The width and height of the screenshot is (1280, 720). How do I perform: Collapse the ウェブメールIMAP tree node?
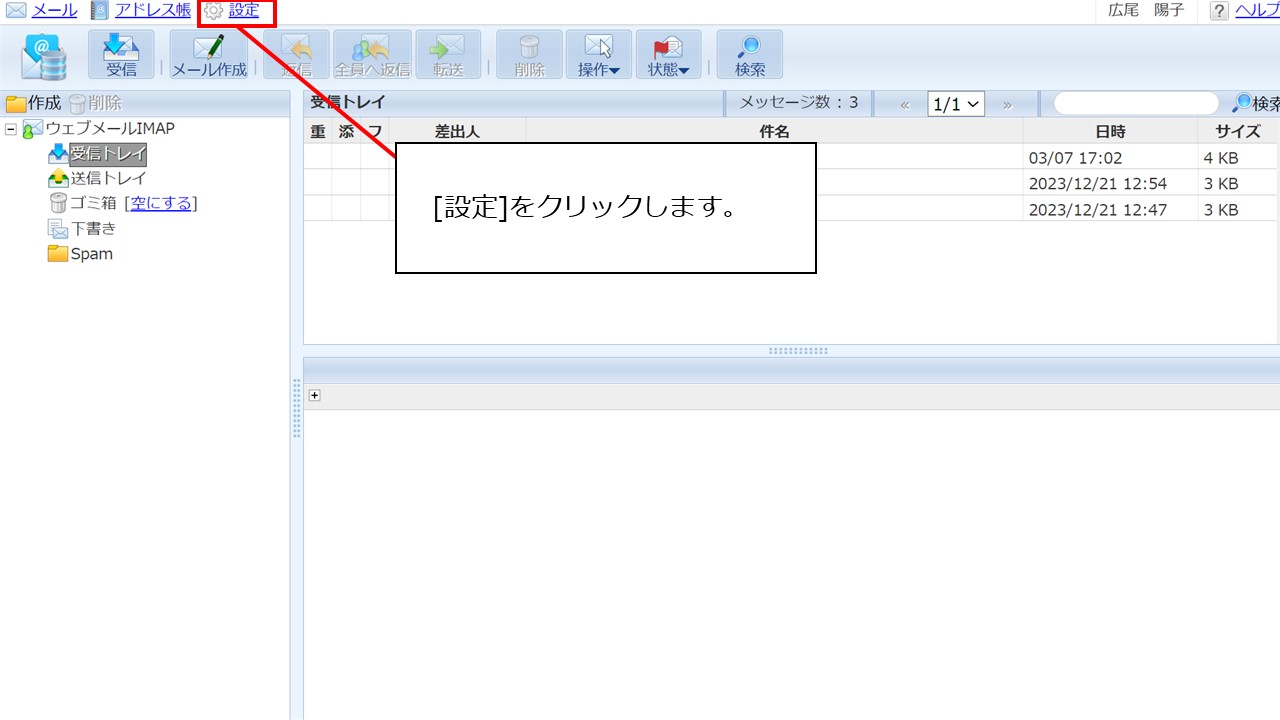[x=11, y=129]
